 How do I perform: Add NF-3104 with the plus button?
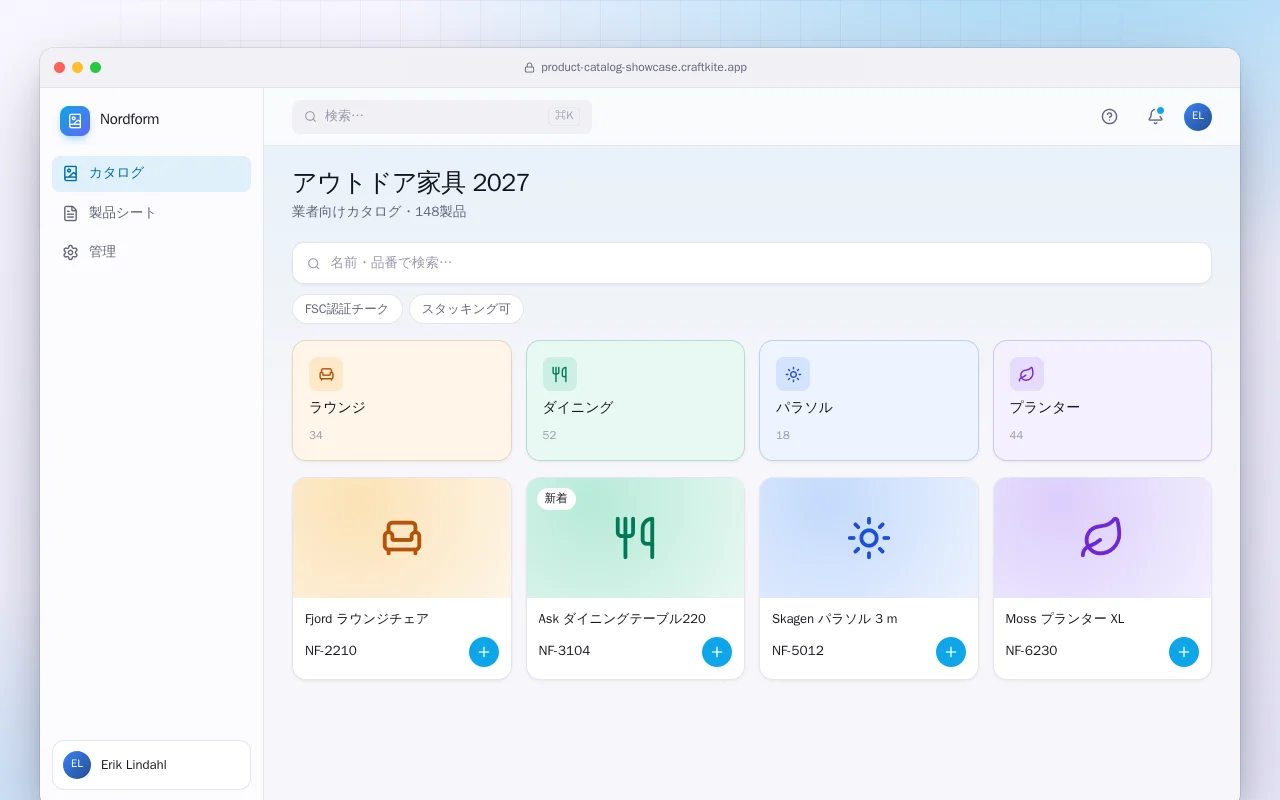717,652
